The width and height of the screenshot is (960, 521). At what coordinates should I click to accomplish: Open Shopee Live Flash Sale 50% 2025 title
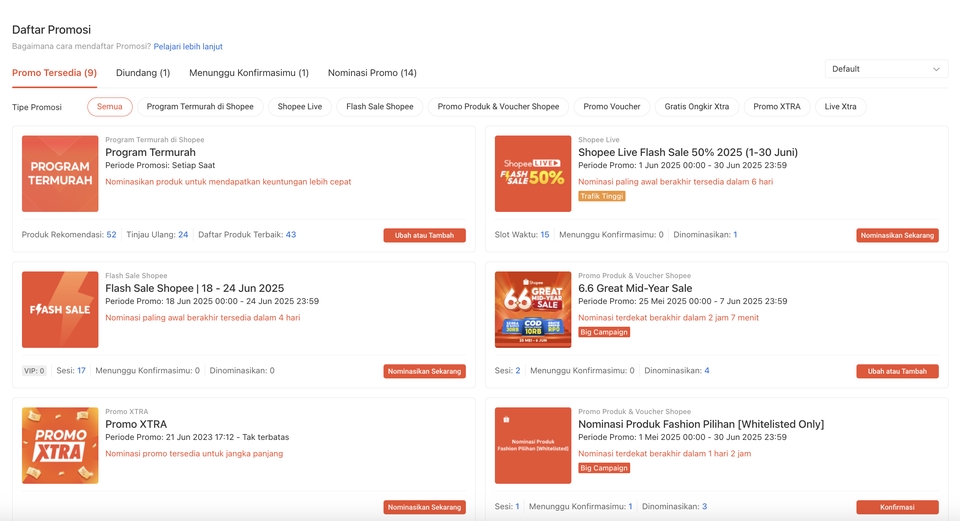click(x=688, y=152)
